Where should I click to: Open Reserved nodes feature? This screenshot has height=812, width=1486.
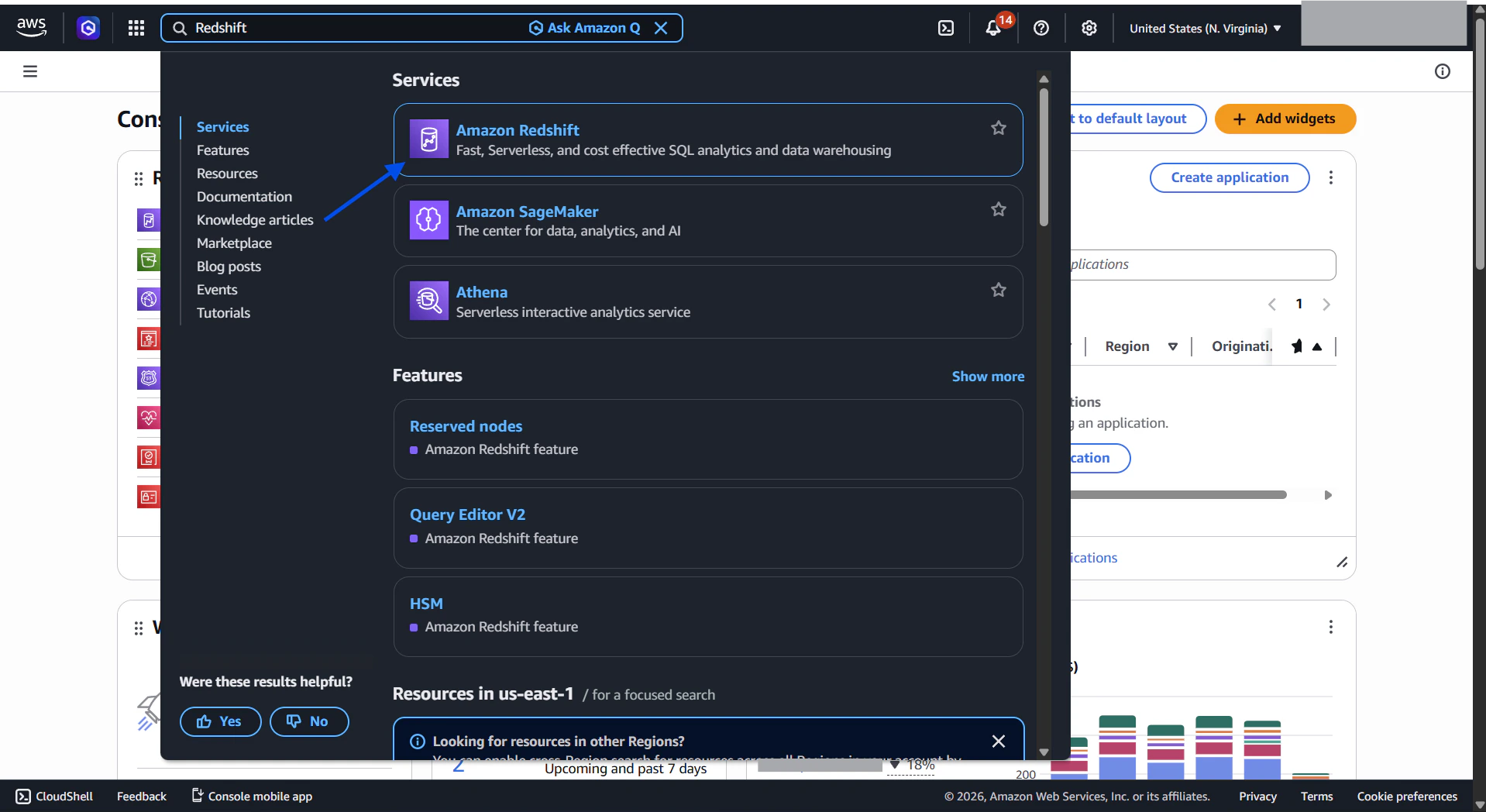(466, 426)
